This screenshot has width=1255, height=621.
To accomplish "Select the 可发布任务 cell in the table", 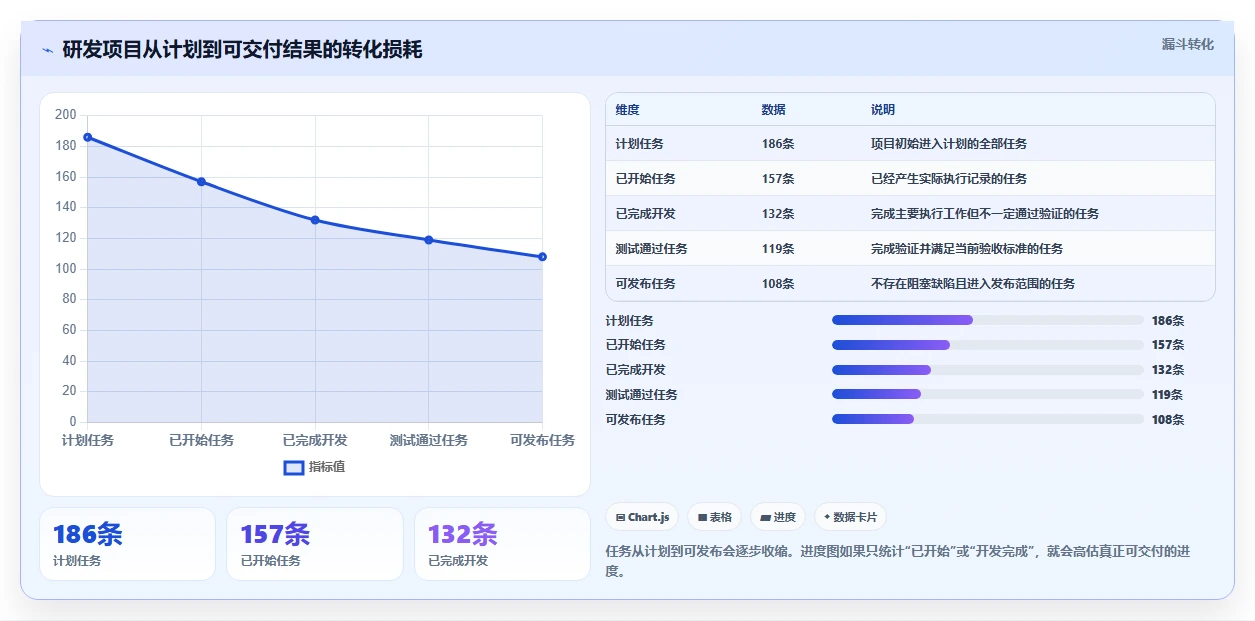I will pyautogui.click(x=646, y=284).
